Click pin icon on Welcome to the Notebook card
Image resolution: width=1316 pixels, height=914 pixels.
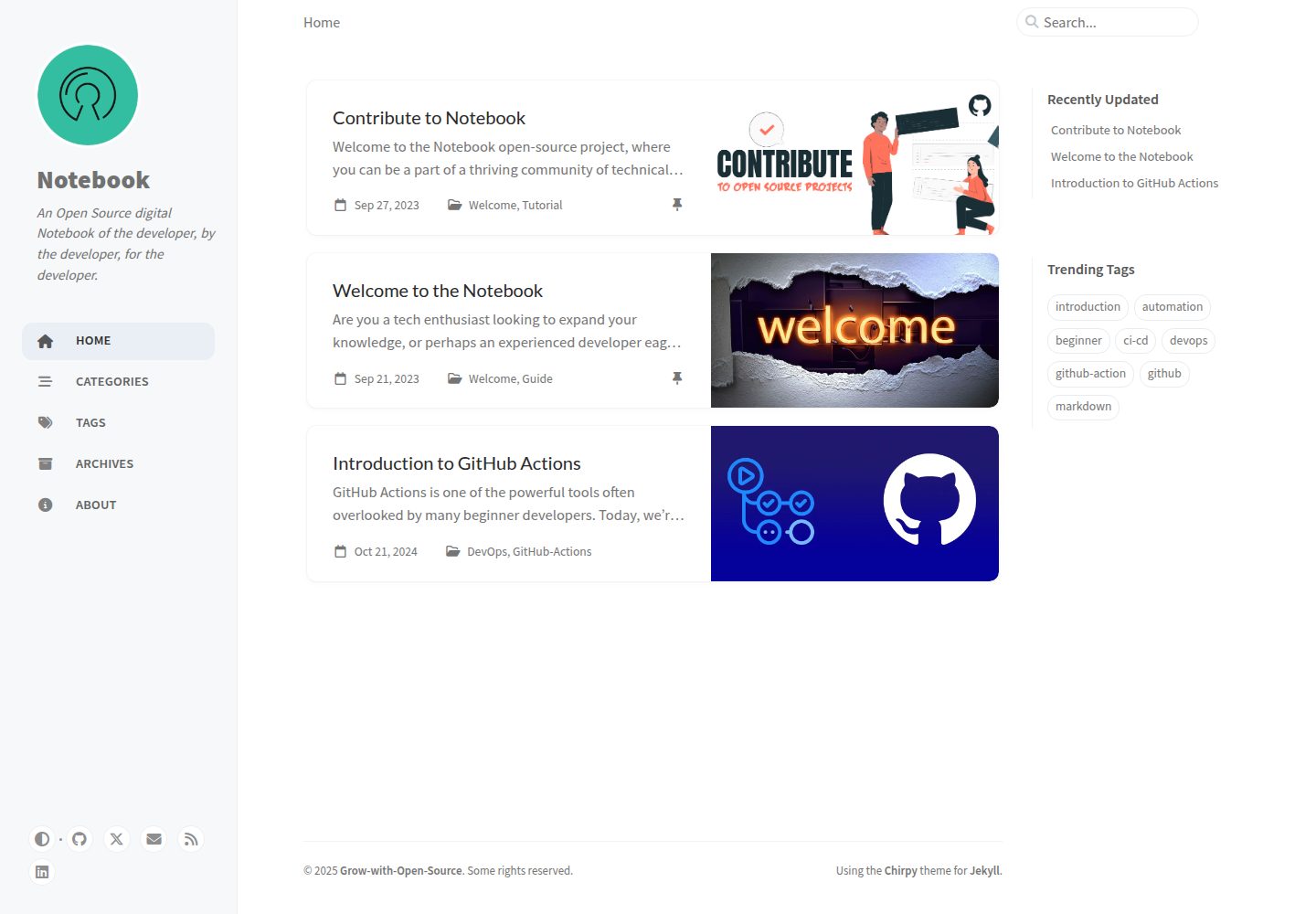click(677, 378)
